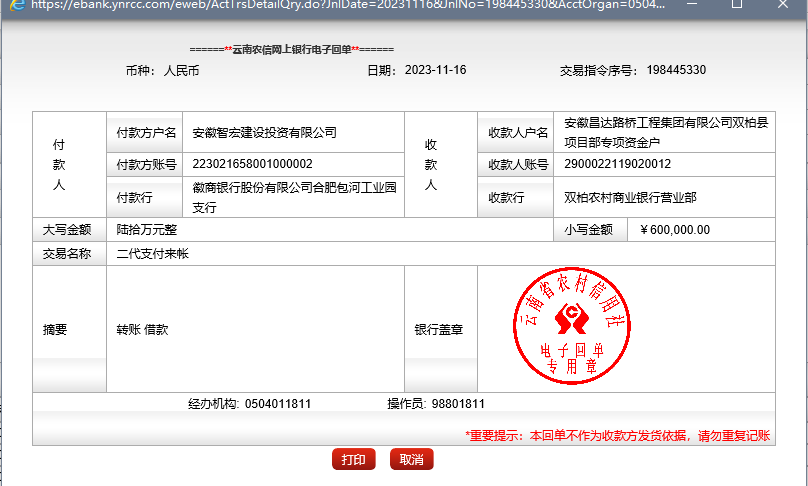Click the amount in words 陆拾万元整

click(x=147, y=229)
